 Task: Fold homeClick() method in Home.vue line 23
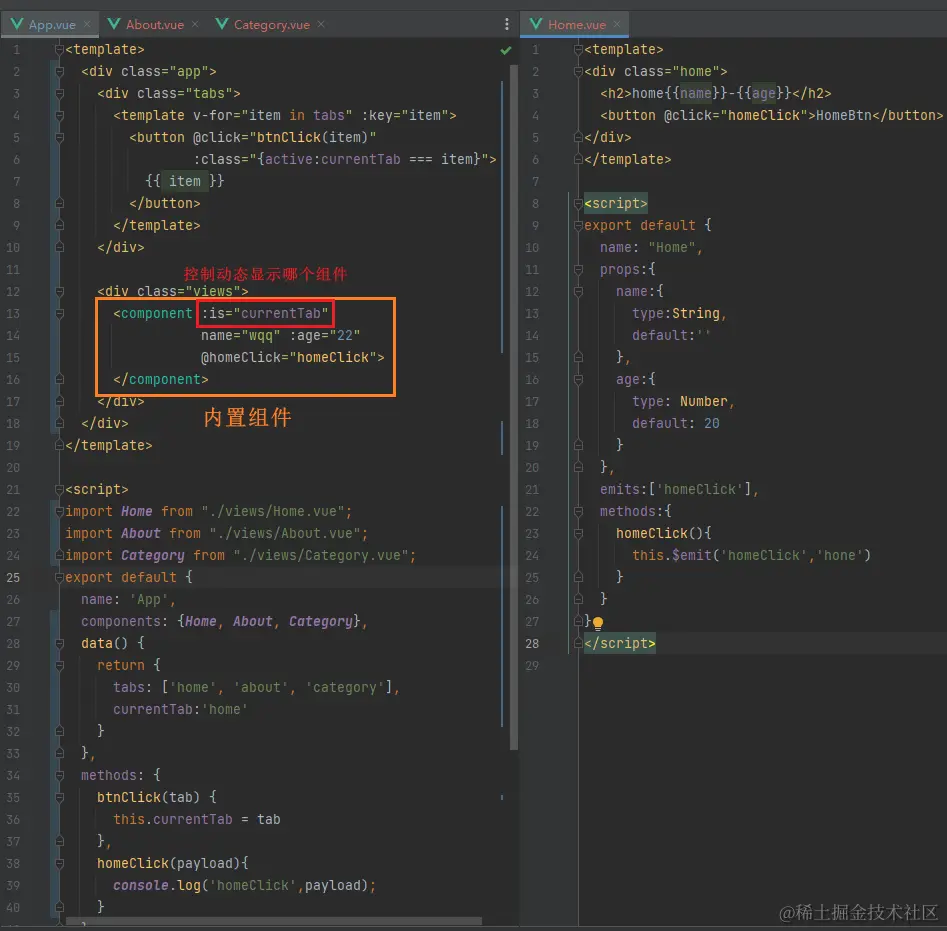[x=578, y=534]
